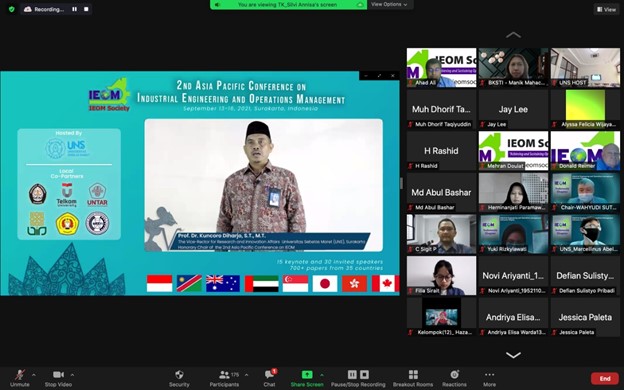Click the green screen viewing notification bar
The width and height of the screenshot is (624, 390).
coord(289,4)
